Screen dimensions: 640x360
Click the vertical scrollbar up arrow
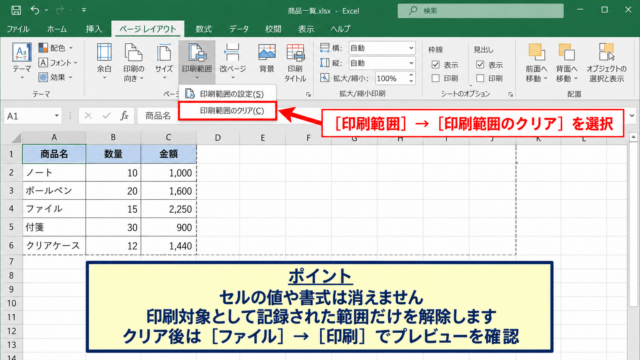[x=633, y=138]
